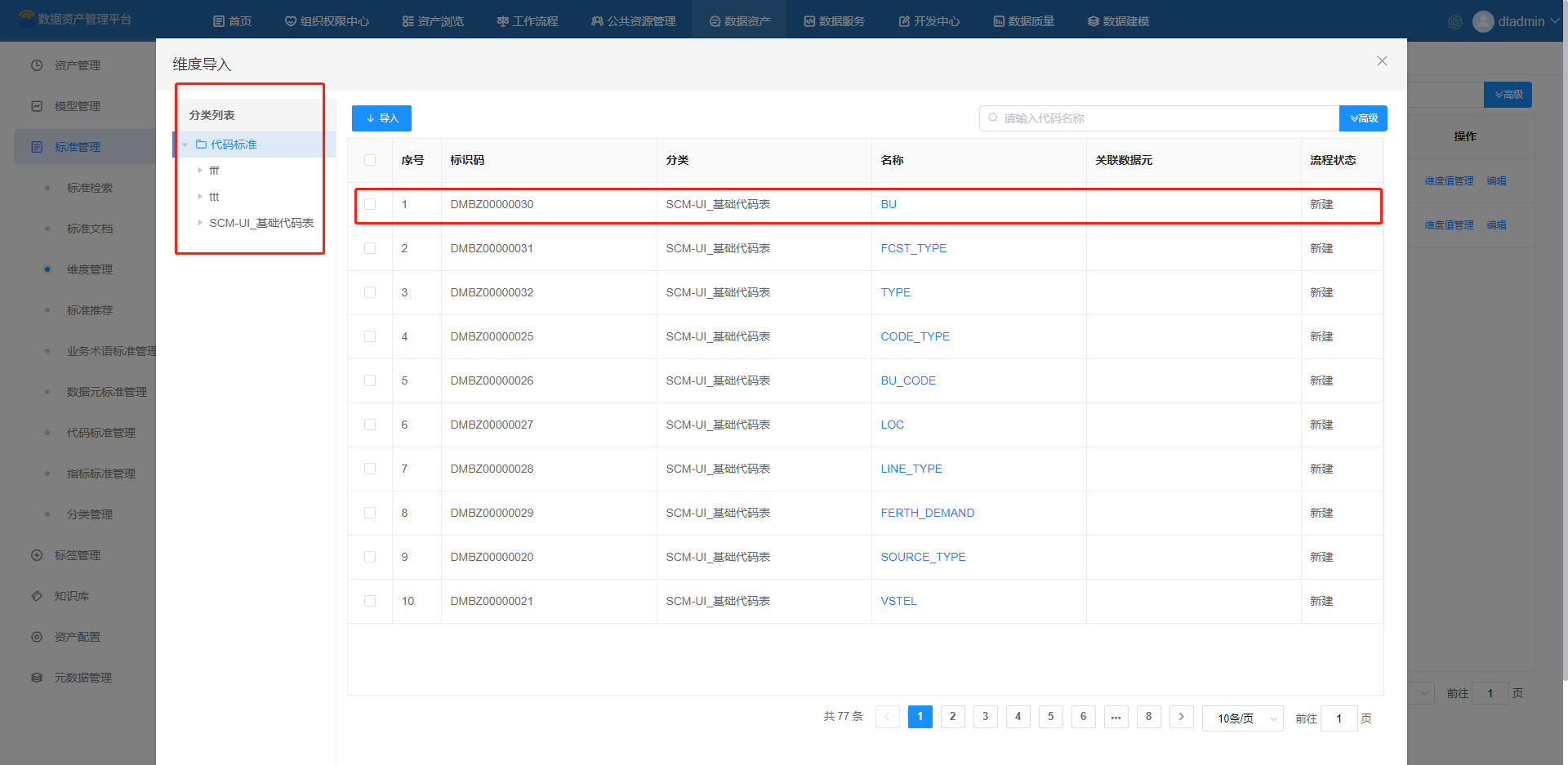The height and width of the screenshot is (765, 1568).
Task: Collapse the 代码标准 tree node arrow
Action: pyautogui.click(x=185, y=145)
